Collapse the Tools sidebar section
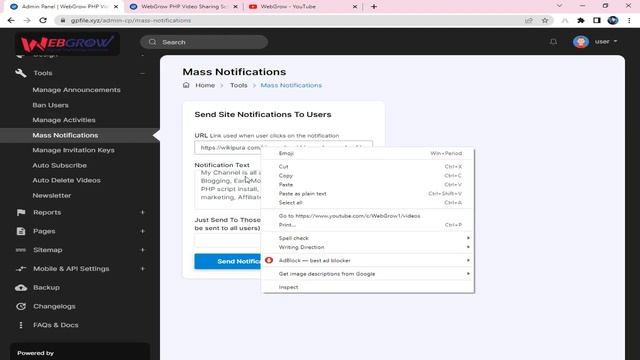This screenshot has height=360, width=640. 142,73
